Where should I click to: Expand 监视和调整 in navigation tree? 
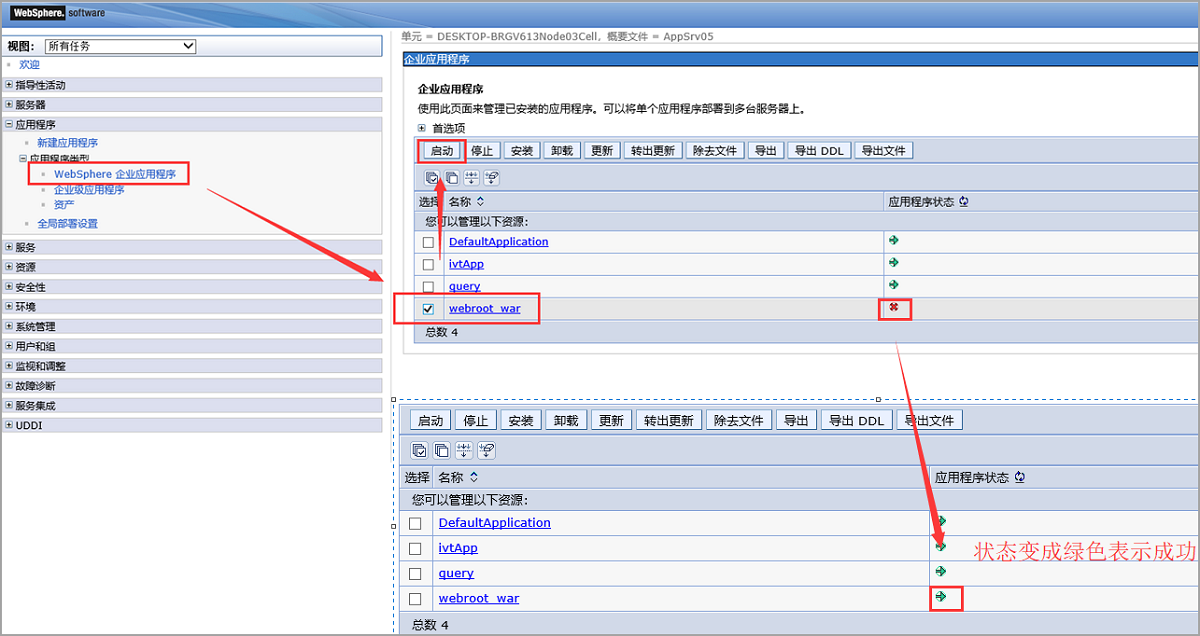tap(9, 366)
